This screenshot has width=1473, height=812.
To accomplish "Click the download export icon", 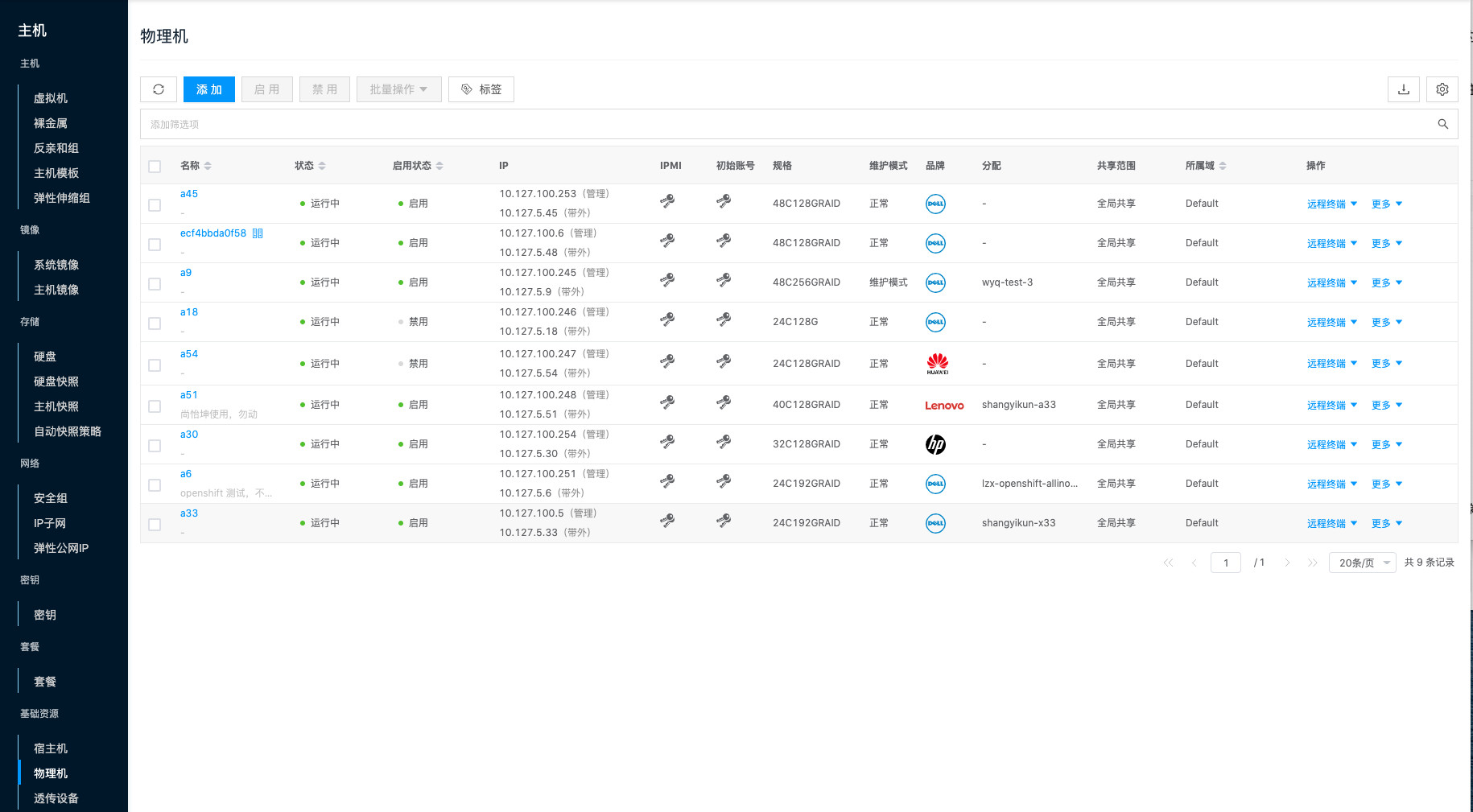I will tap(1403, 89).
